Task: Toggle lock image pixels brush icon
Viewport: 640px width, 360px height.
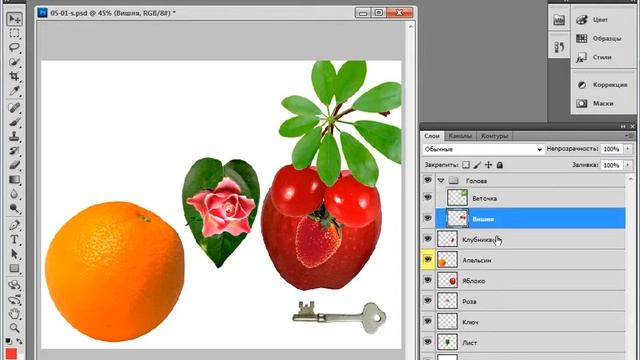Action: pyautogui.click(x=477, y=165)
